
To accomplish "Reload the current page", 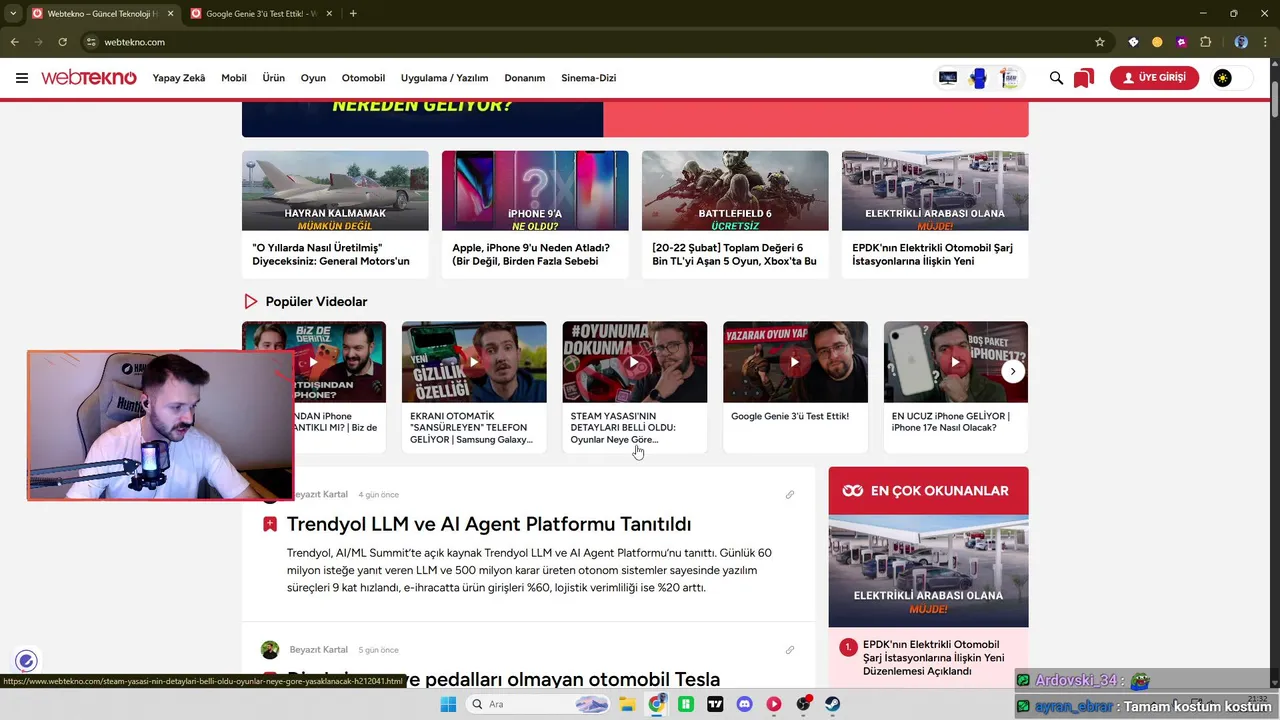I will pos(62,42).
